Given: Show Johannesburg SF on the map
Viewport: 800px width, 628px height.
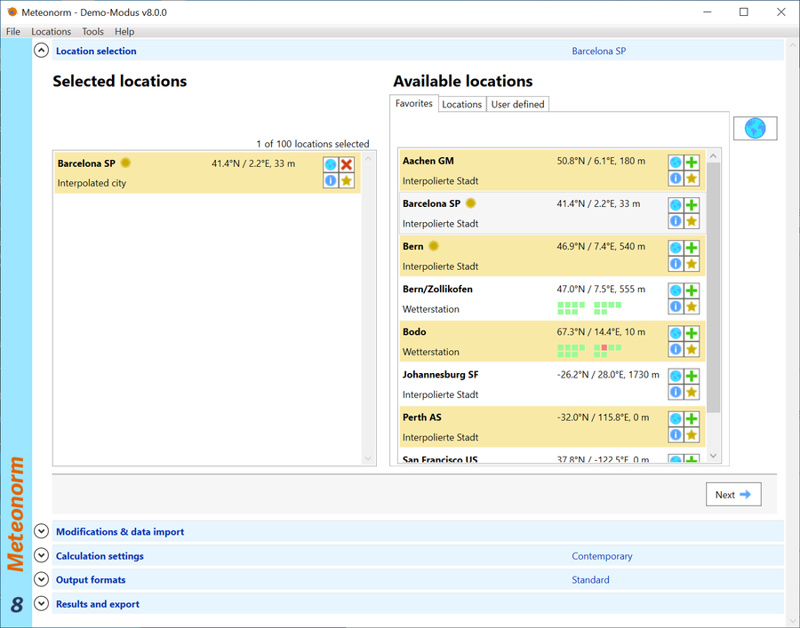Looking at the screenshot, I should coord(676,376).
